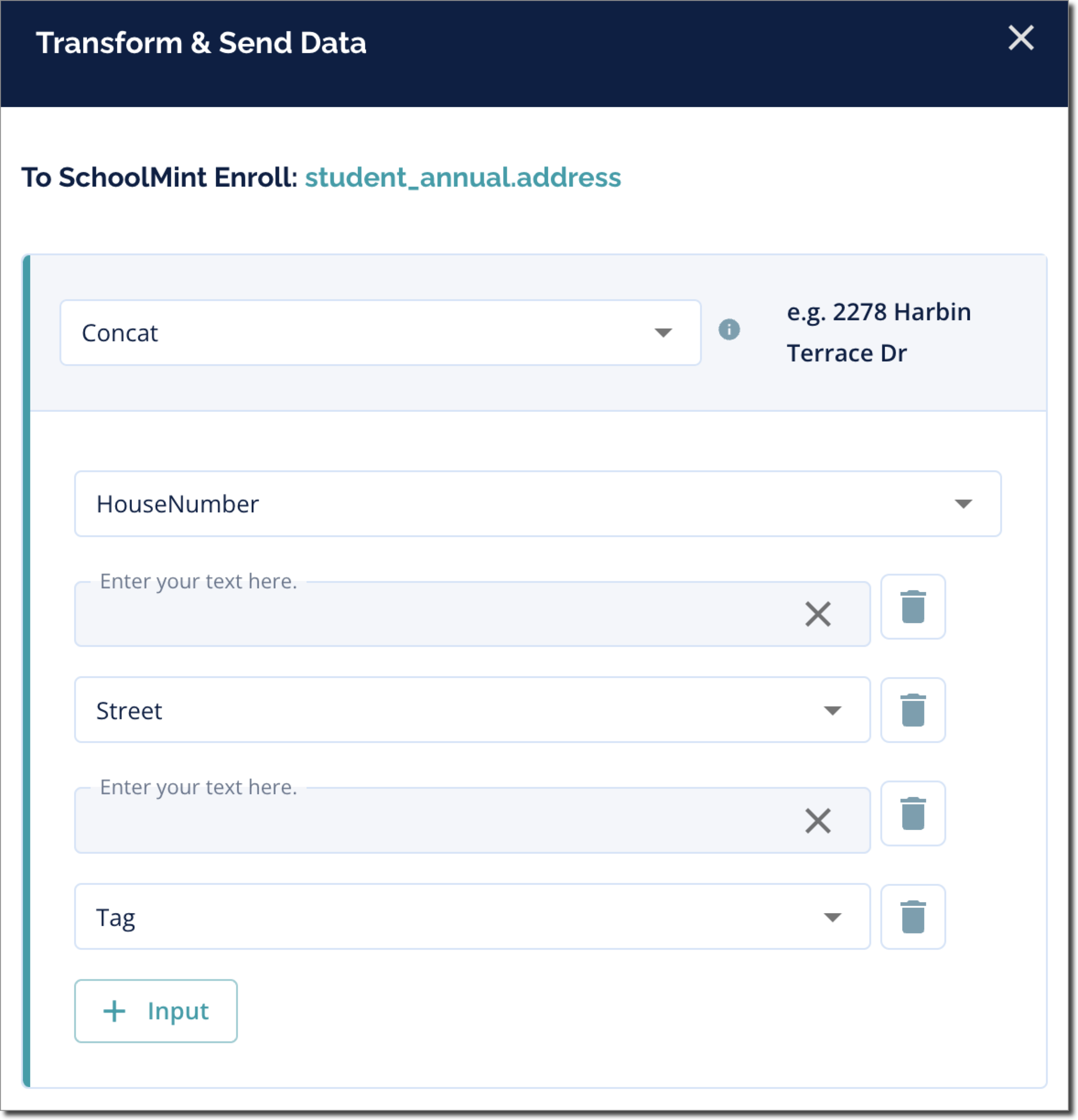Focus the text input below HouseNumber
1078x1120 pixels.
coord(434,614)
